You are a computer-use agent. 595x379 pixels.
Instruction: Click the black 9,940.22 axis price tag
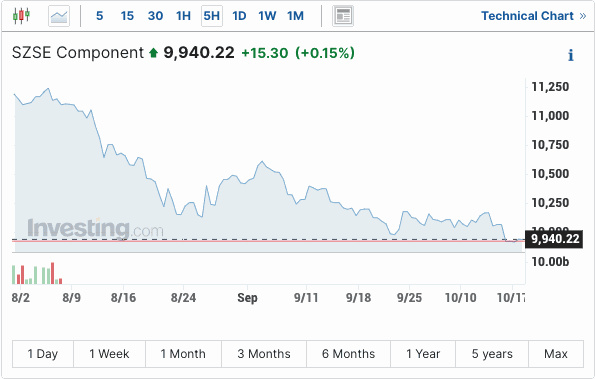(x=554, y=239)
